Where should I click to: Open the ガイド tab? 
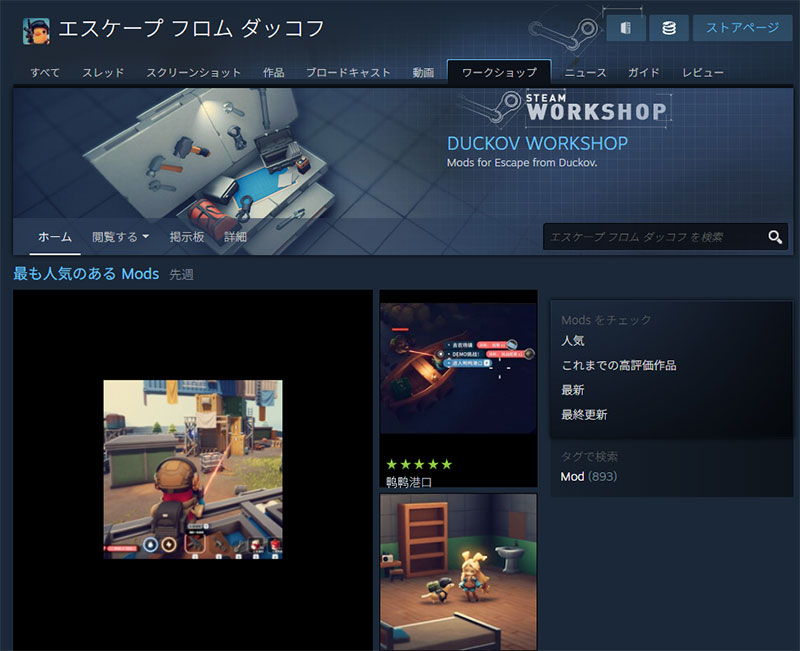[643, 73]
